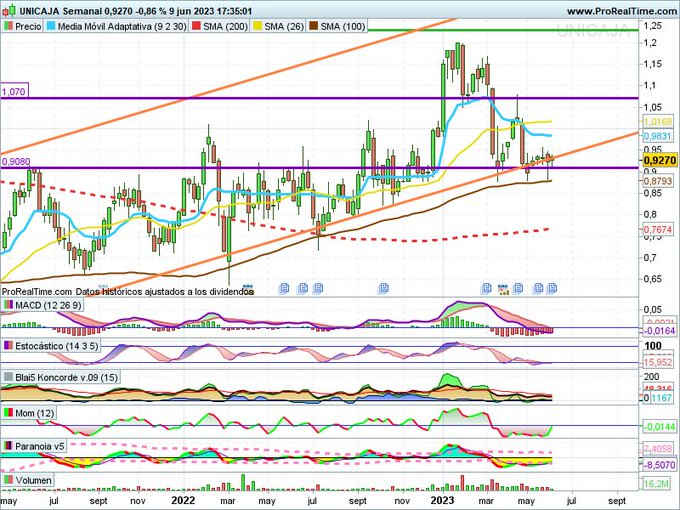Click the 1,2 price axis label
Screen dimensions: 680x510
pos(650,42)
